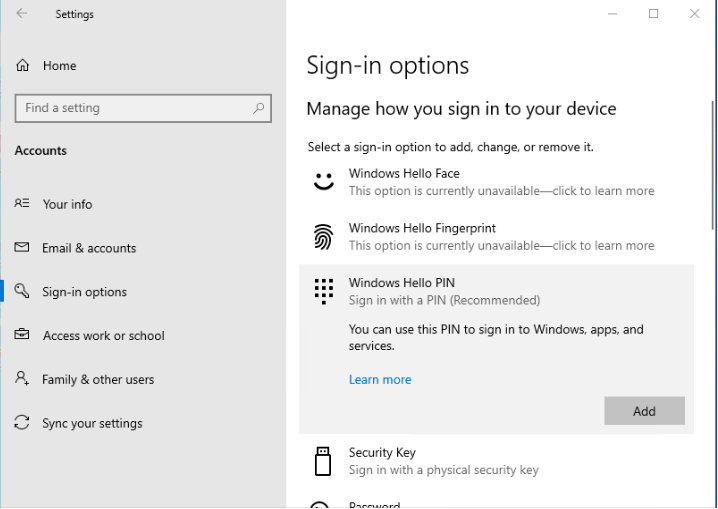
Task: Expand the Windows Hello Face option
Action: (496, 182)
